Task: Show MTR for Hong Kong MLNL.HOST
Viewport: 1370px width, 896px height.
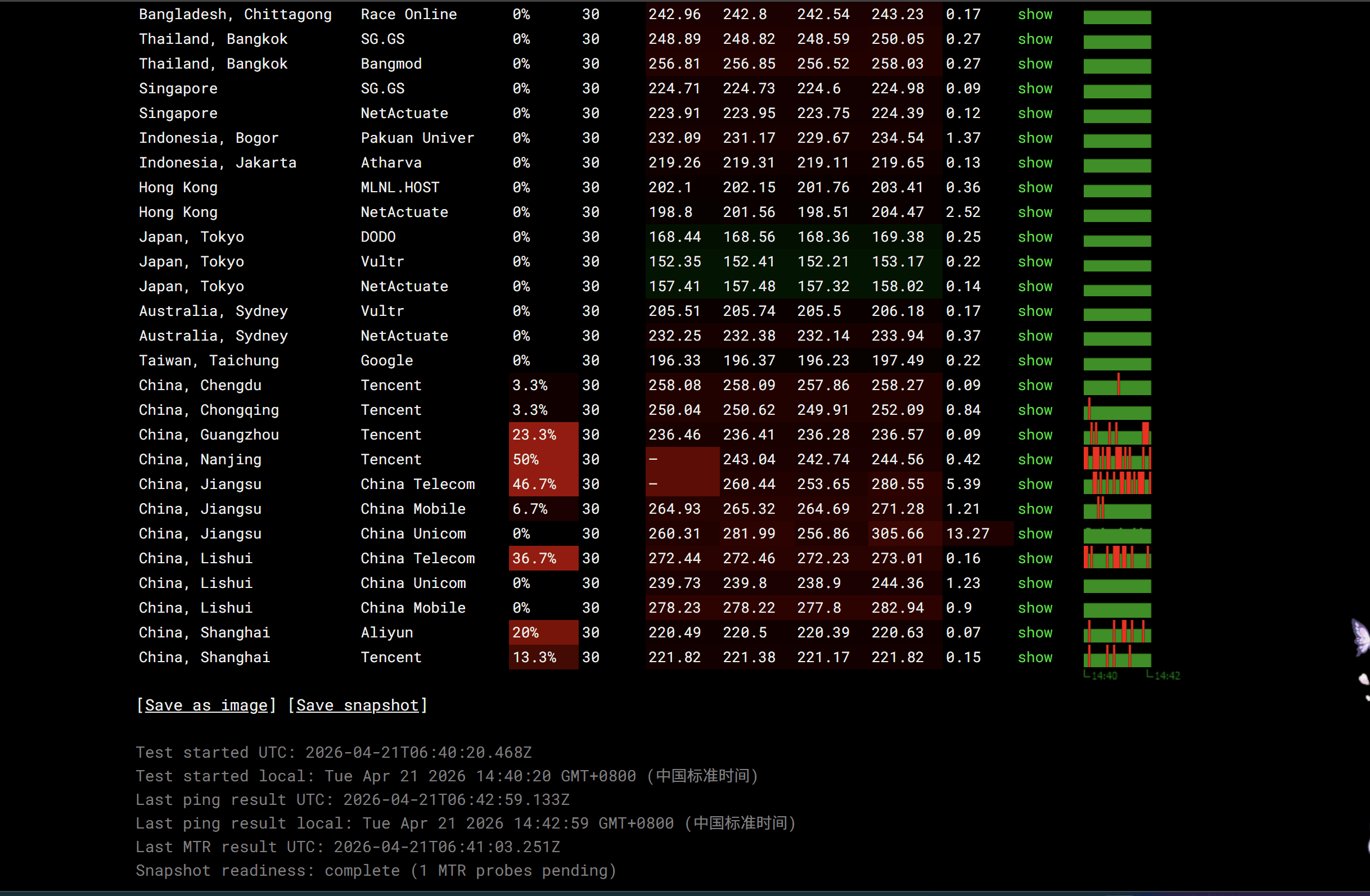Action: click(1035, 188)
